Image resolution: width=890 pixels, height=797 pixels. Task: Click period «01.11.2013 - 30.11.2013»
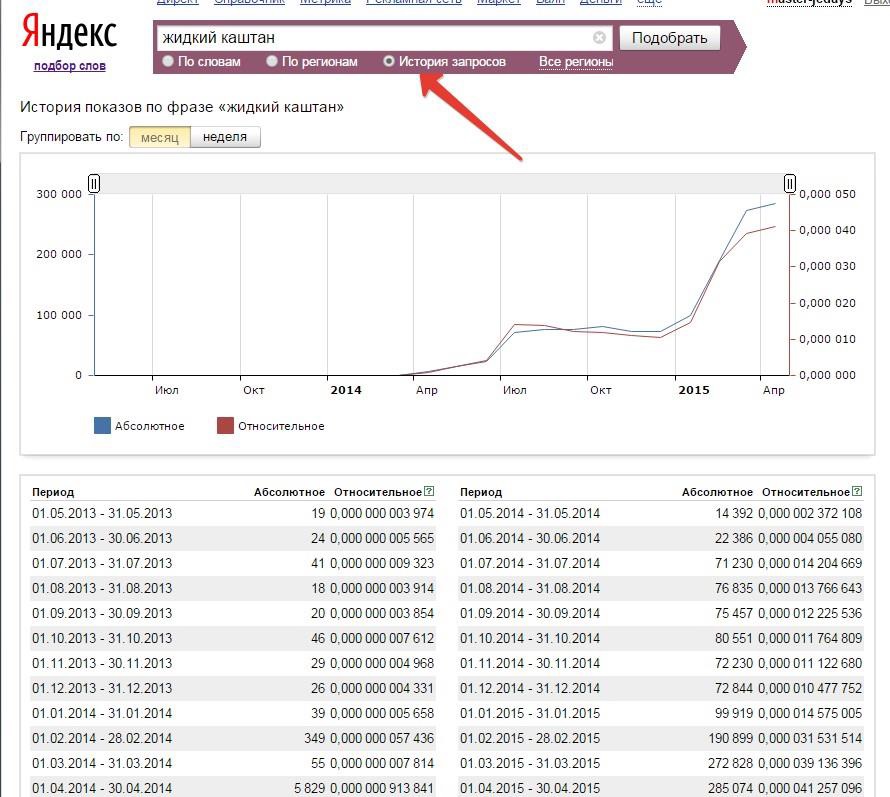click(102, 663)
